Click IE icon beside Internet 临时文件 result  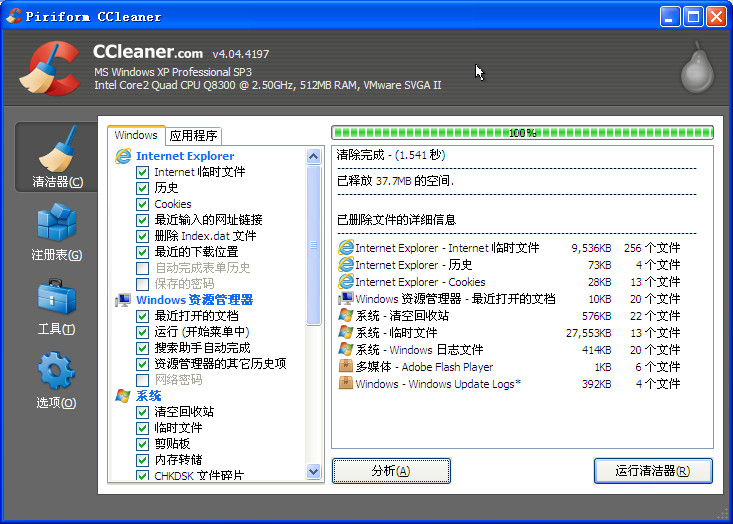[x=346, y=248]
